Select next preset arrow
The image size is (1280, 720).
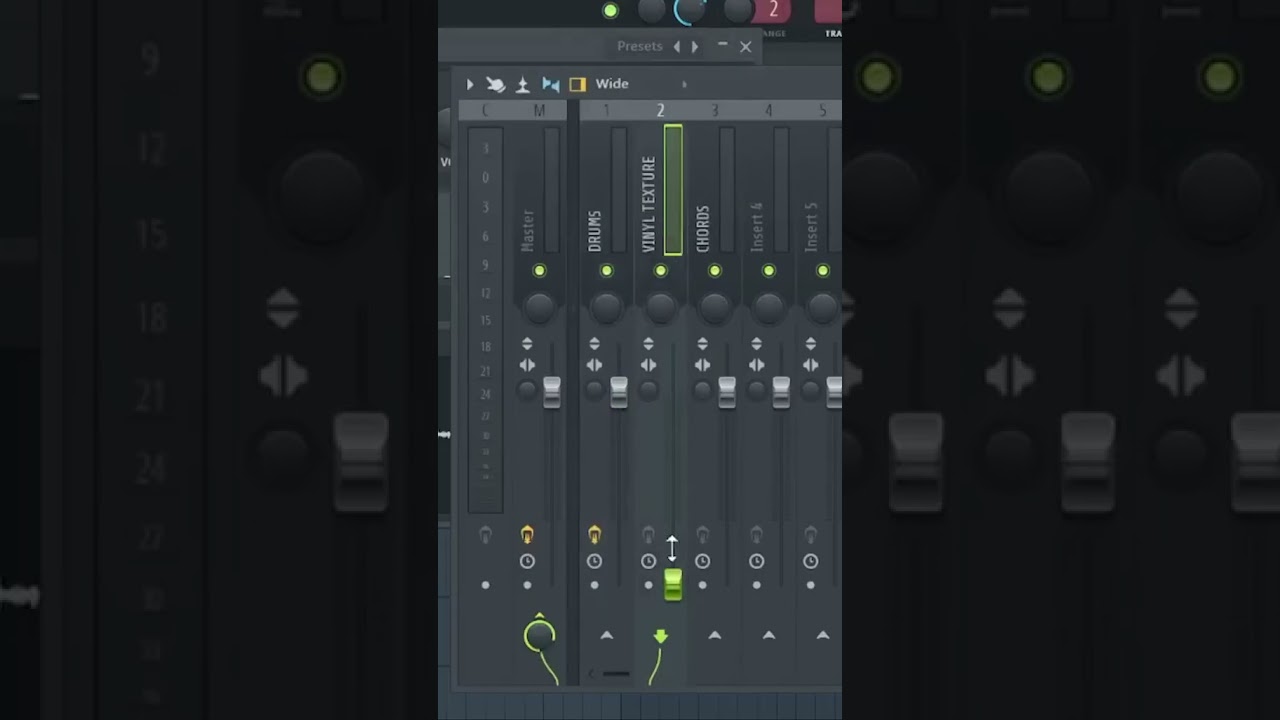695,47
